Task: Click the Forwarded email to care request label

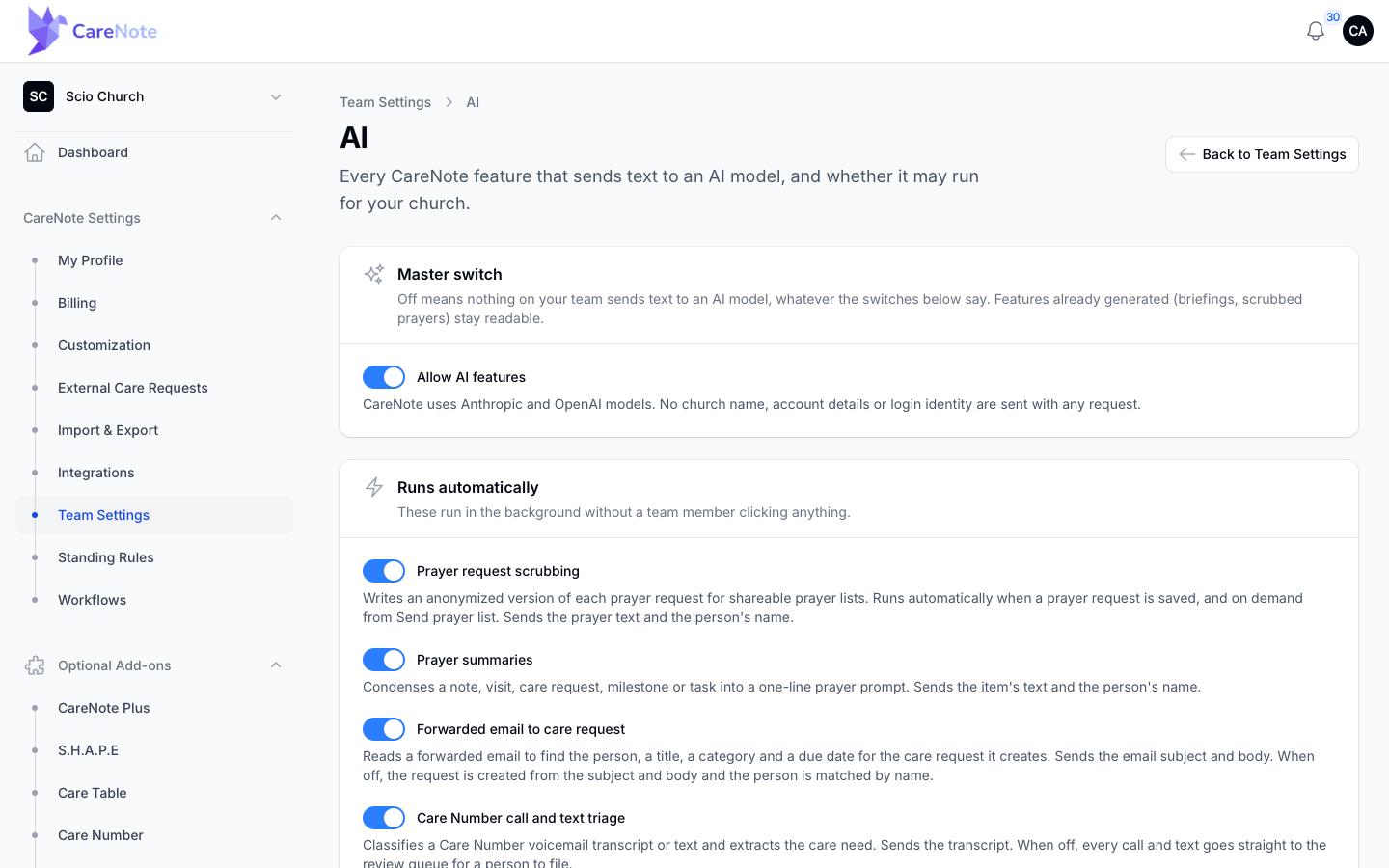Action: [521, 729]
